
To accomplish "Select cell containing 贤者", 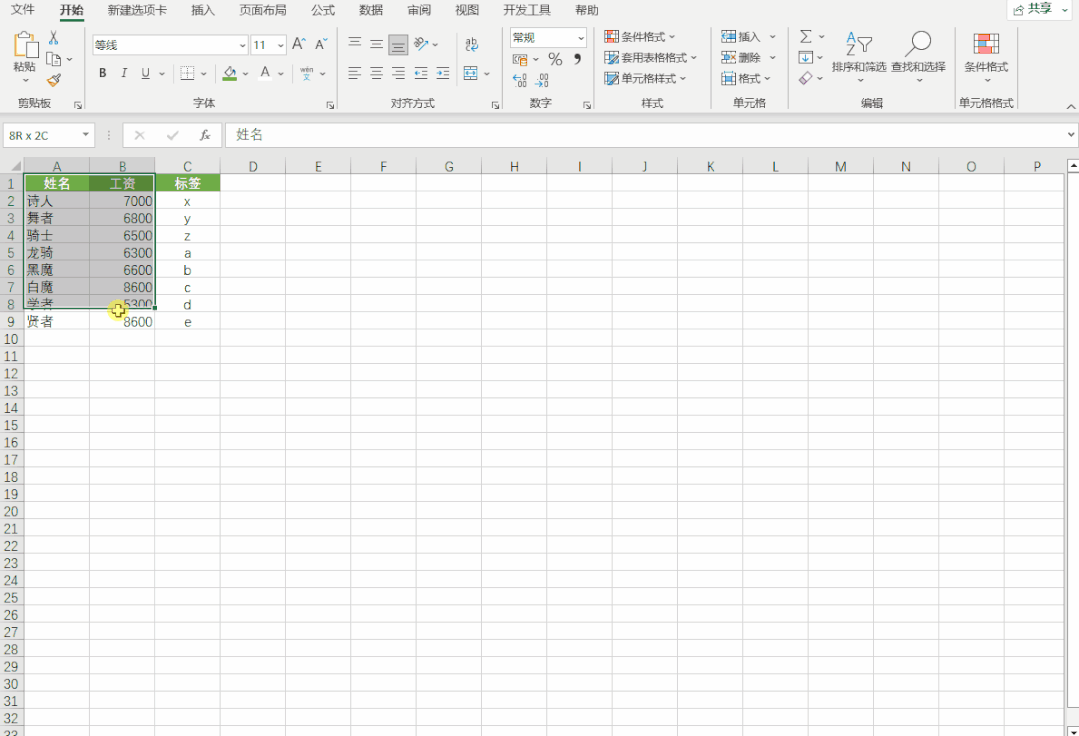I will pyautogui.click(x=56, y=321).
